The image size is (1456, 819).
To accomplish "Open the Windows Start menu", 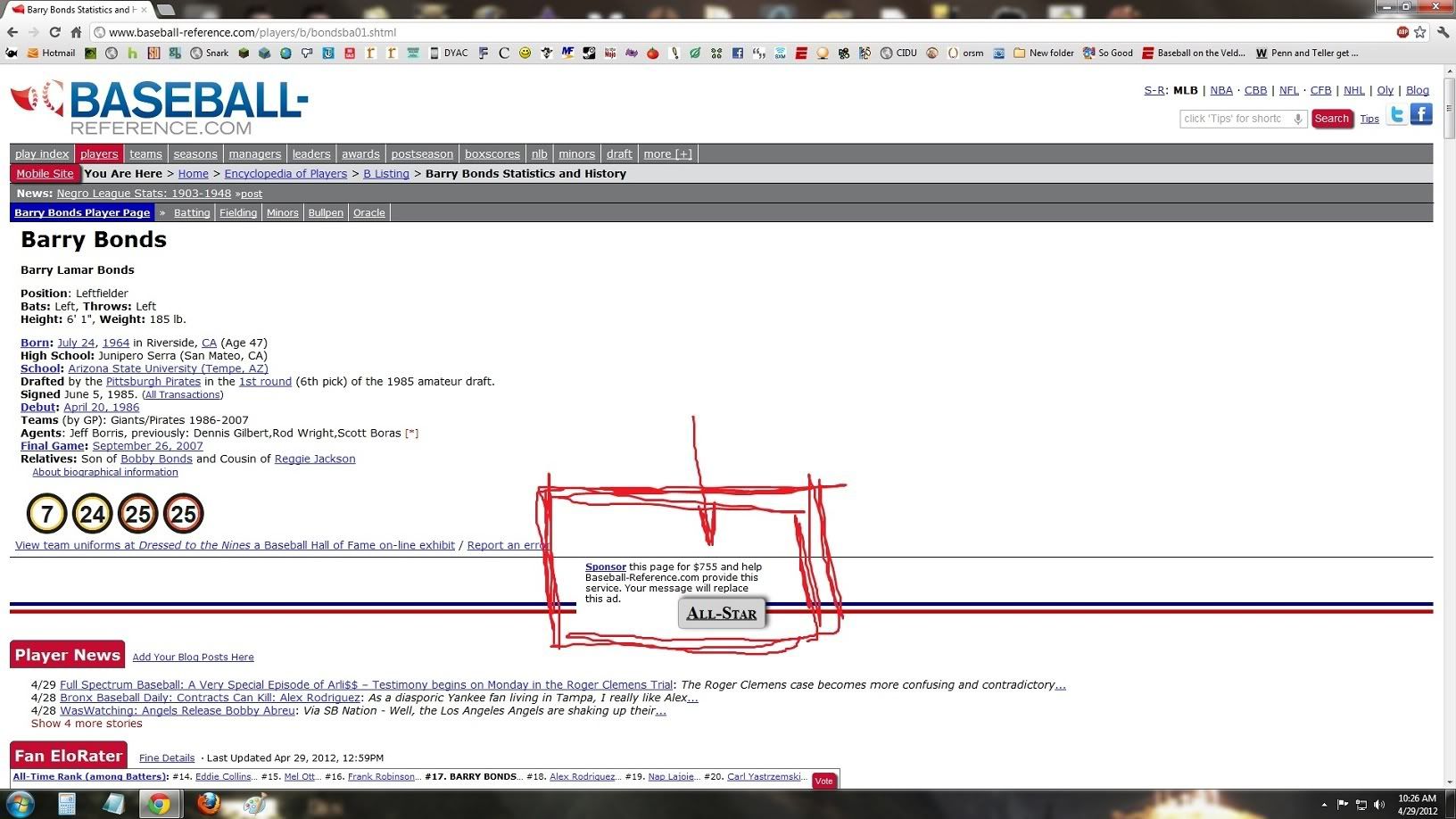I will (x=21, y=804).
